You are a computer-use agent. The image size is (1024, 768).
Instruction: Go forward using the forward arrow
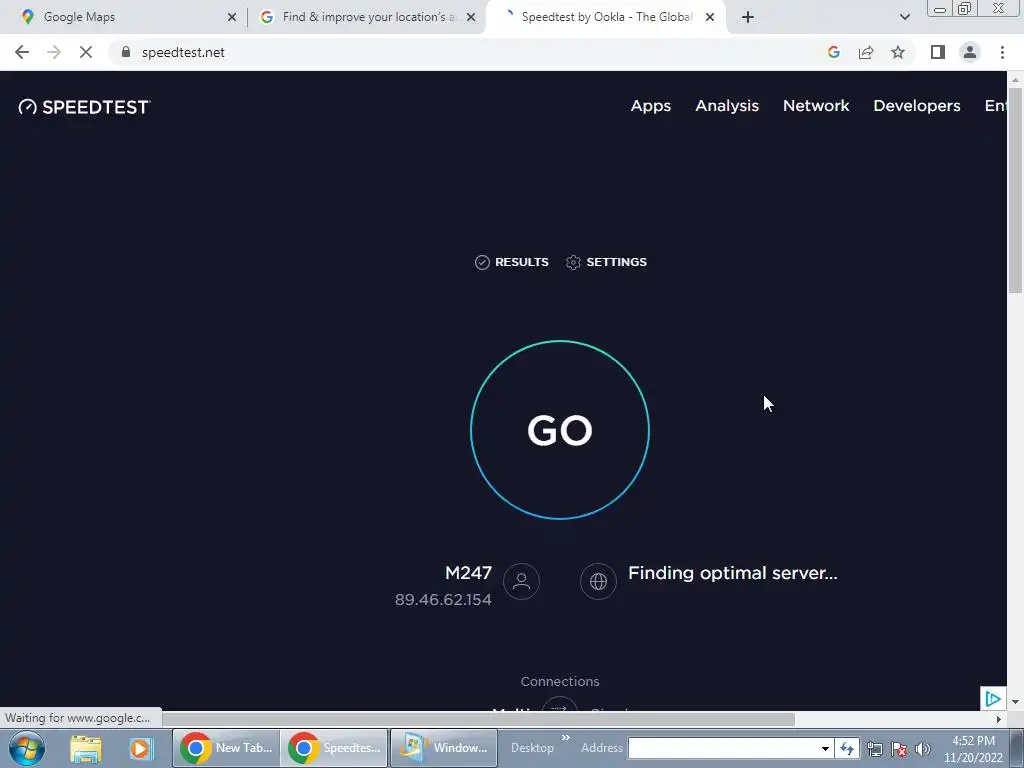[54, 52]
